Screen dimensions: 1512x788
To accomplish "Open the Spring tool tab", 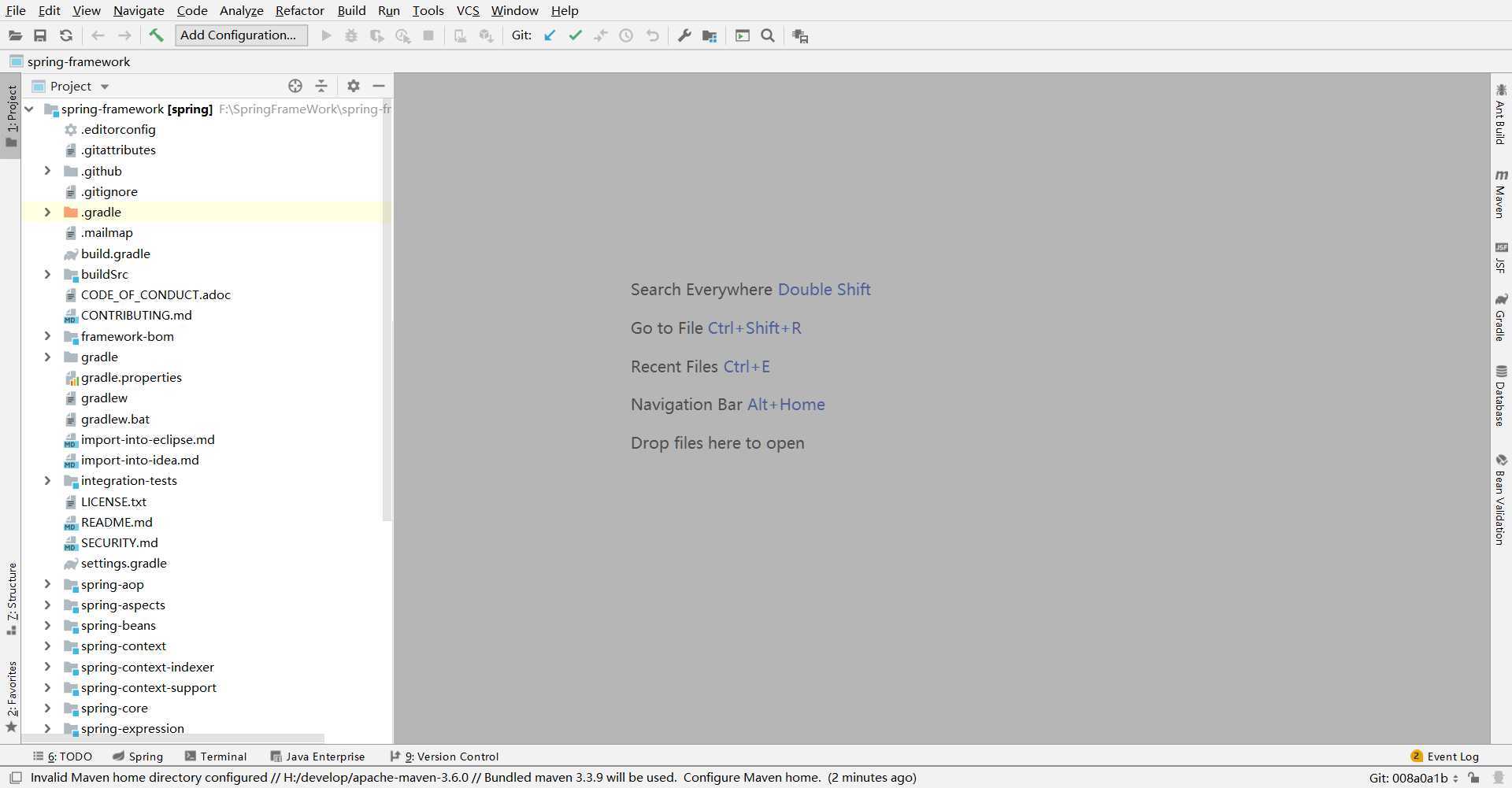I will coord(137,757).
